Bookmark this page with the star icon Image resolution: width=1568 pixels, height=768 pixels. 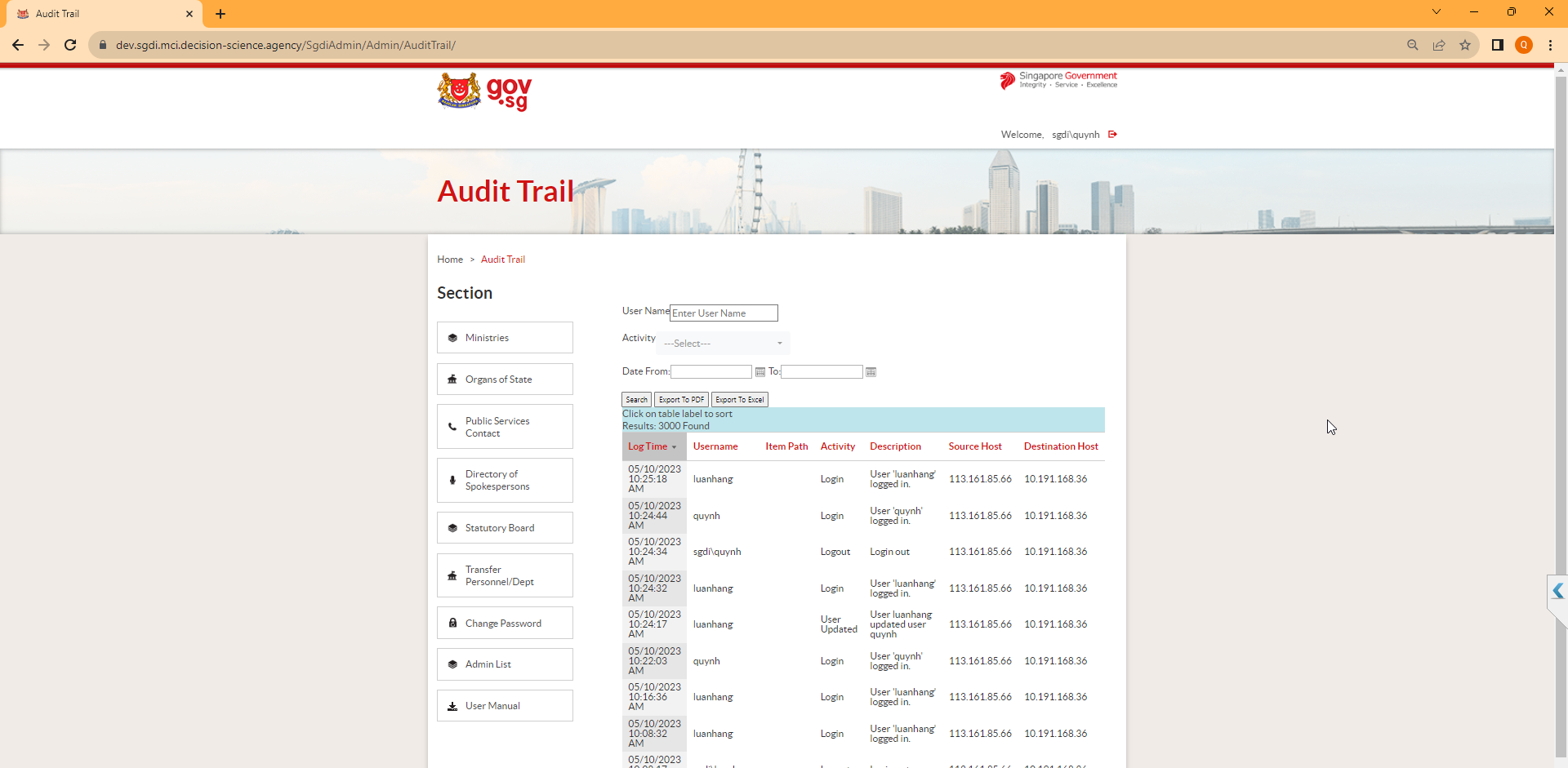(1465, 45)
